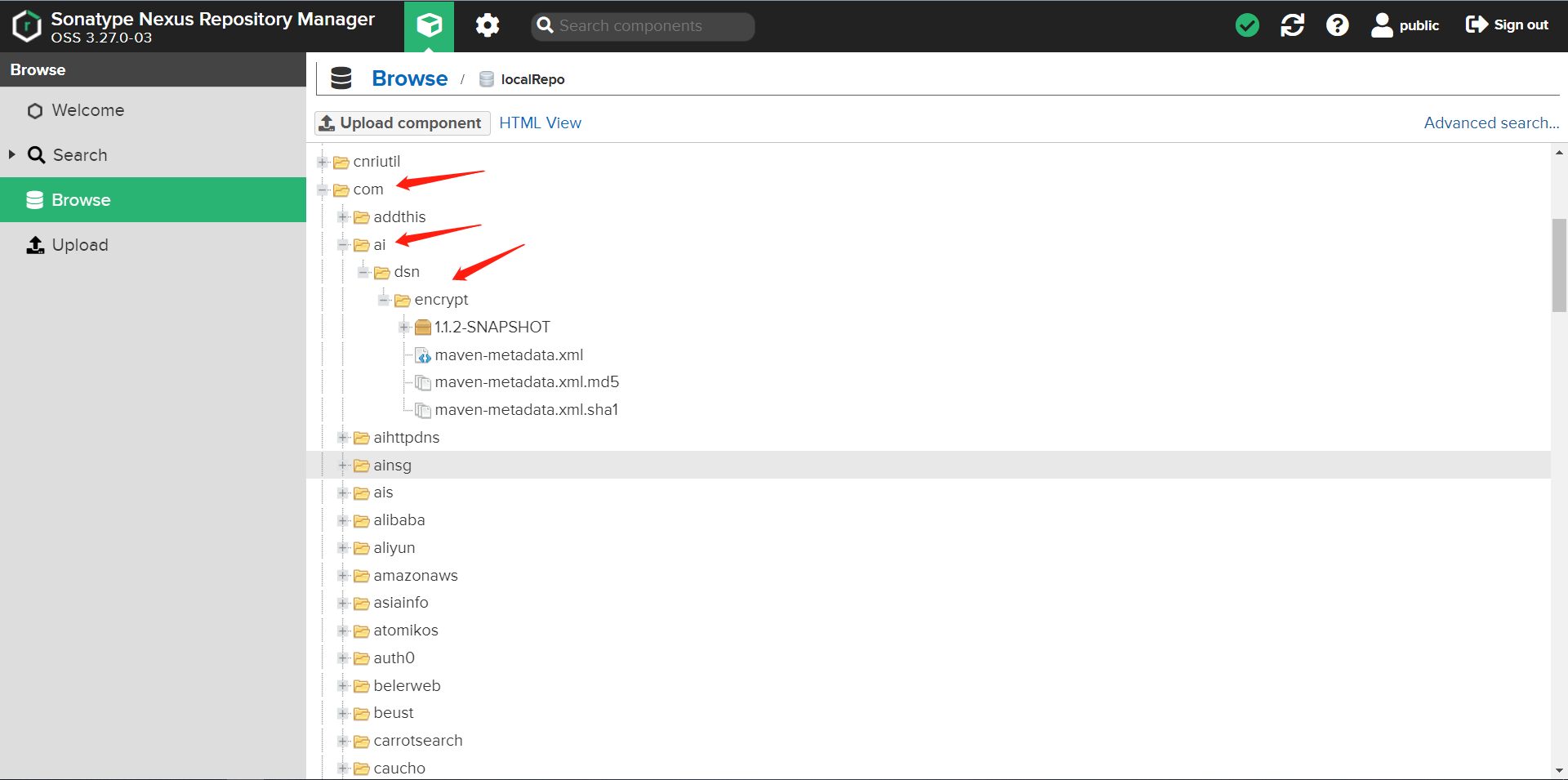This screenshot has height=780, width=1568.
Task: Click the amazonaws folder icon
Action: [x=362, y=577]
